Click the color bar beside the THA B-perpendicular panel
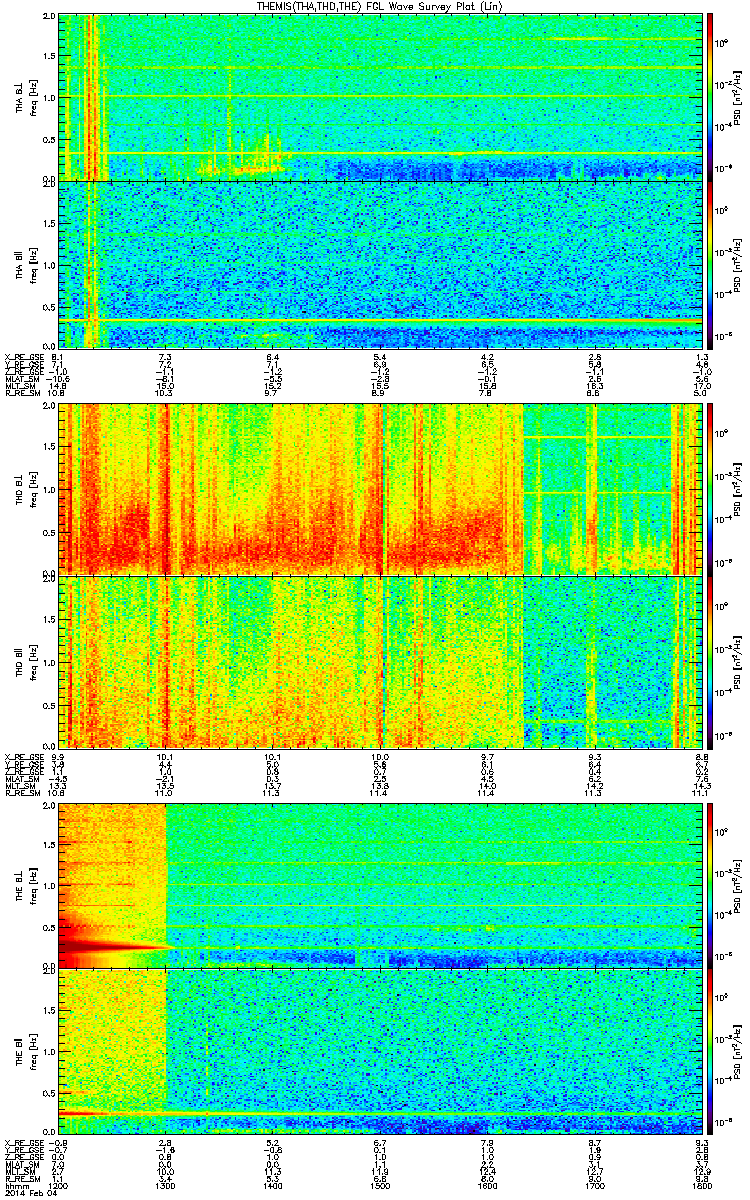750x1200 pixels. [709, 97]
